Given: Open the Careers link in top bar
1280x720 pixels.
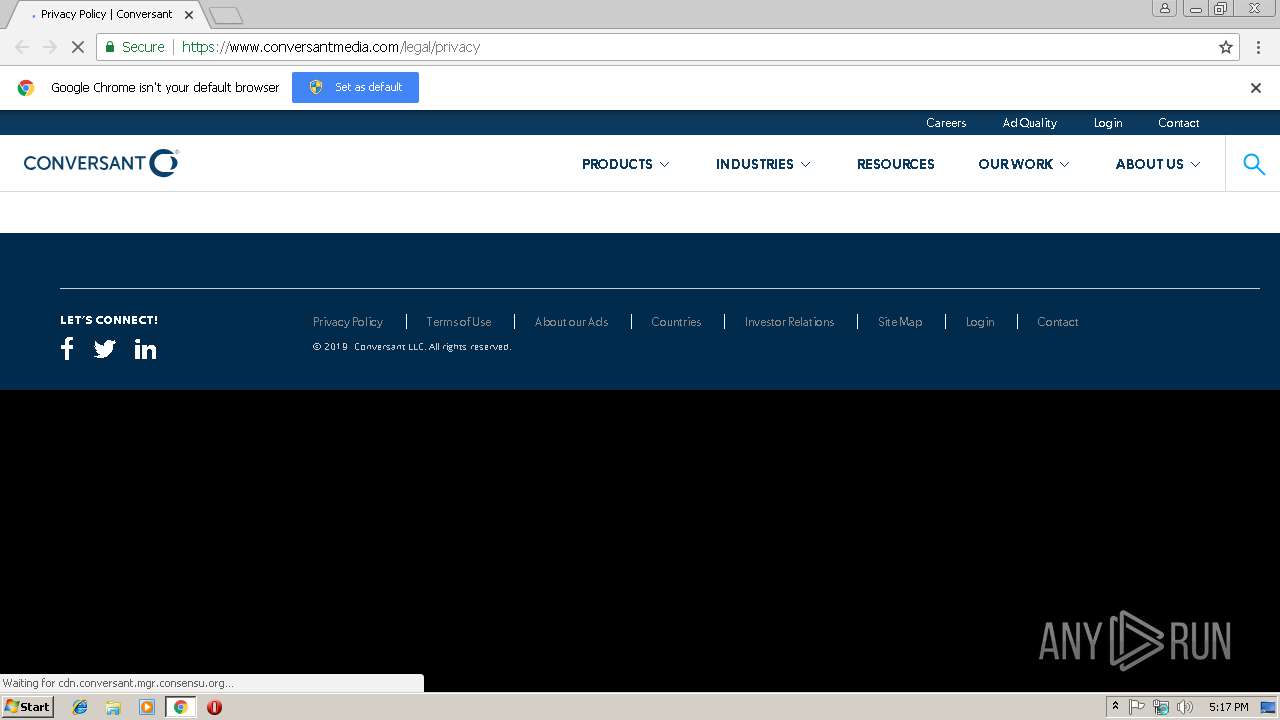Looking at the screenshot, I should 946,123.
